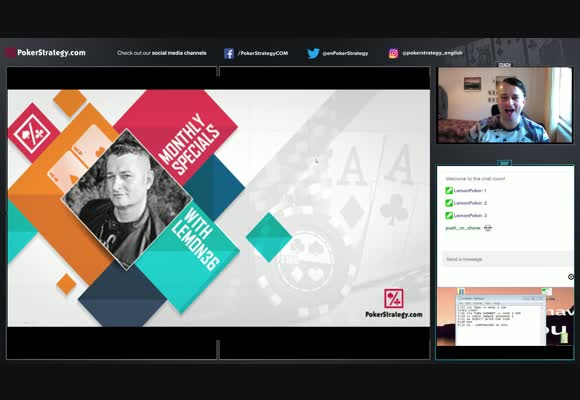Select the COACH tab above webcam
Screen dimensions: 580x400
coord(505,65)
